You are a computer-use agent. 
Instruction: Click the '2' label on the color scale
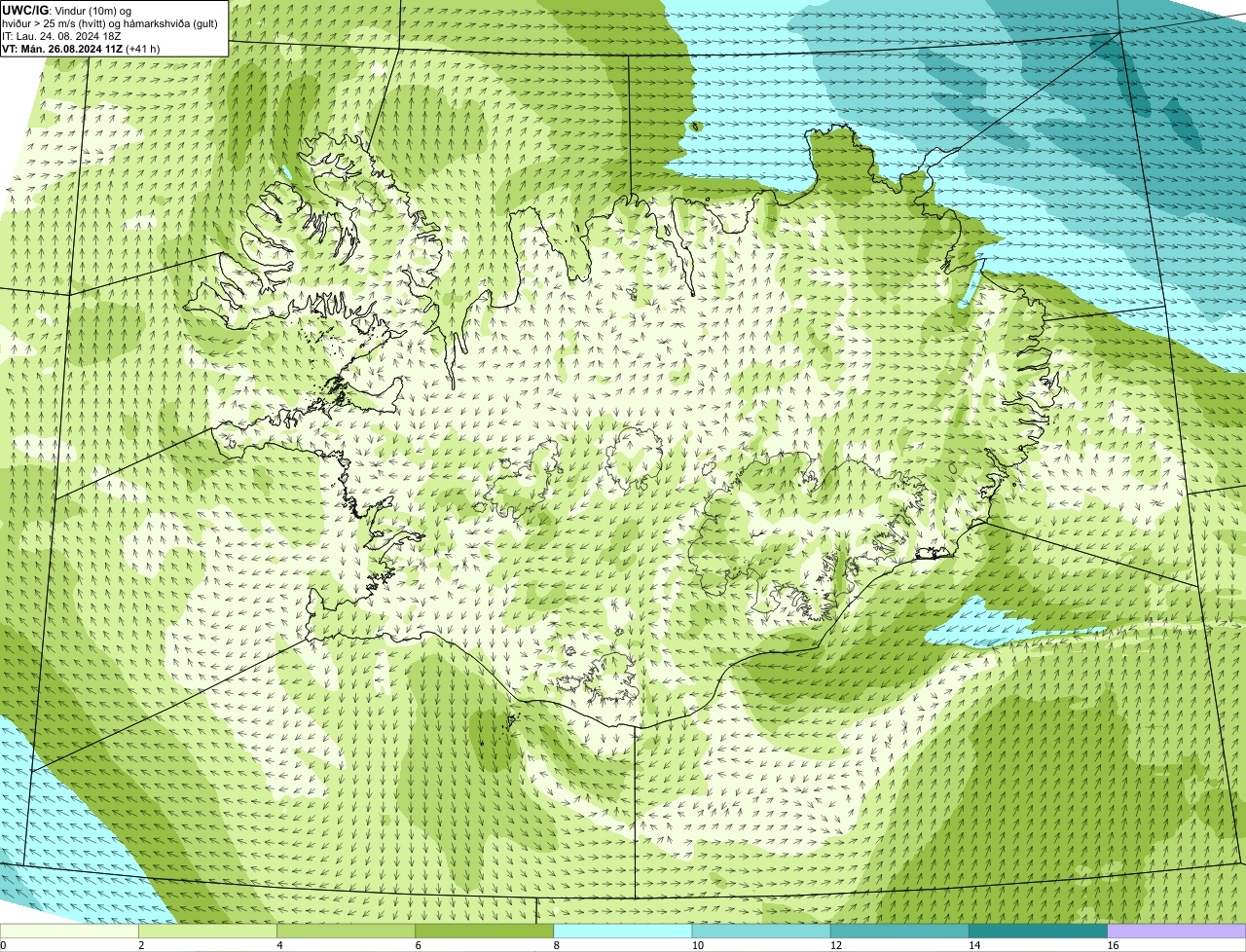pyautogui.click(x=141, y=945)
